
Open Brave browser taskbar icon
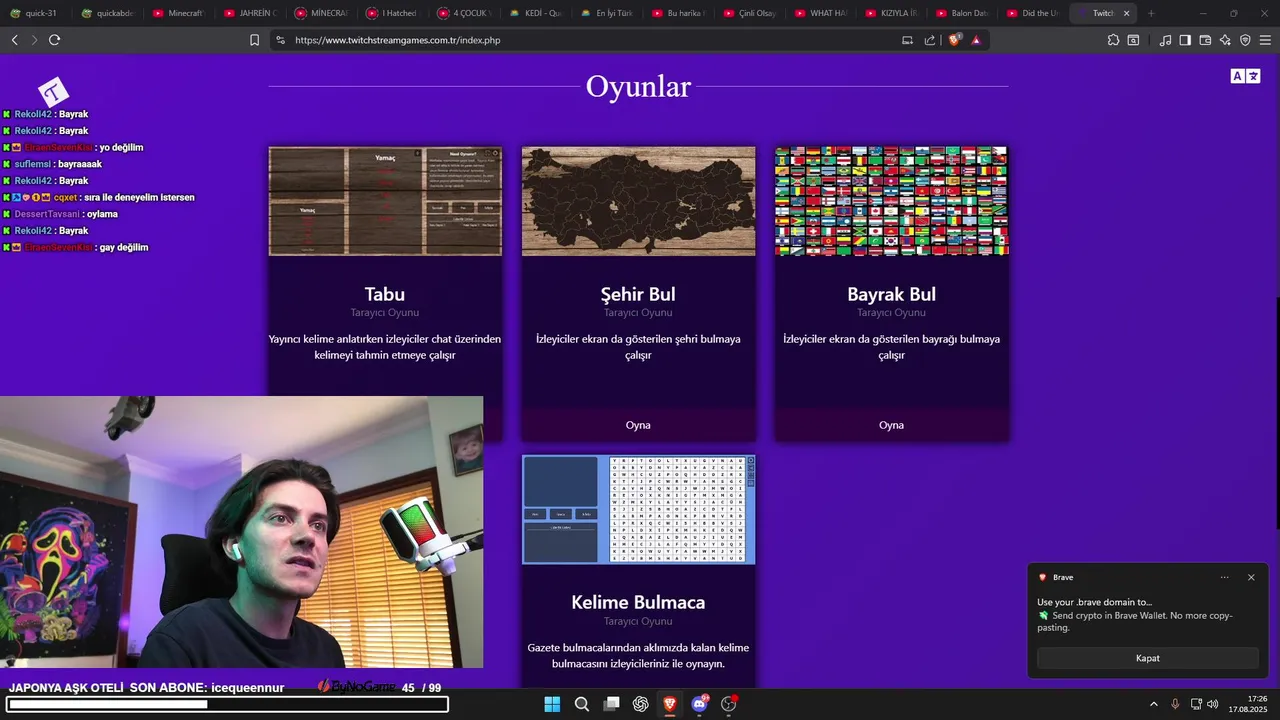coord(670,704)
